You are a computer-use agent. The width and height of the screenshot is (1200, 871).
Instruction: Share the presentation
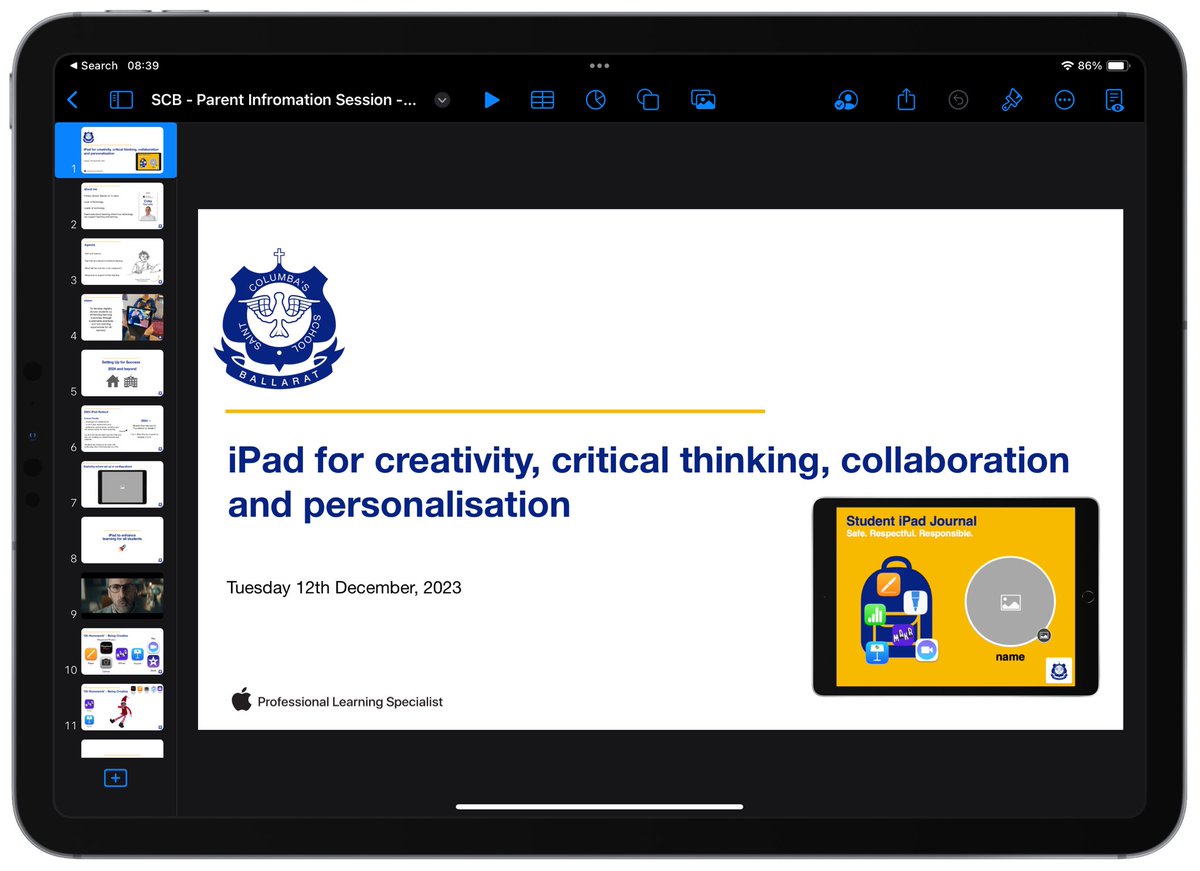[x=906, y=99]
